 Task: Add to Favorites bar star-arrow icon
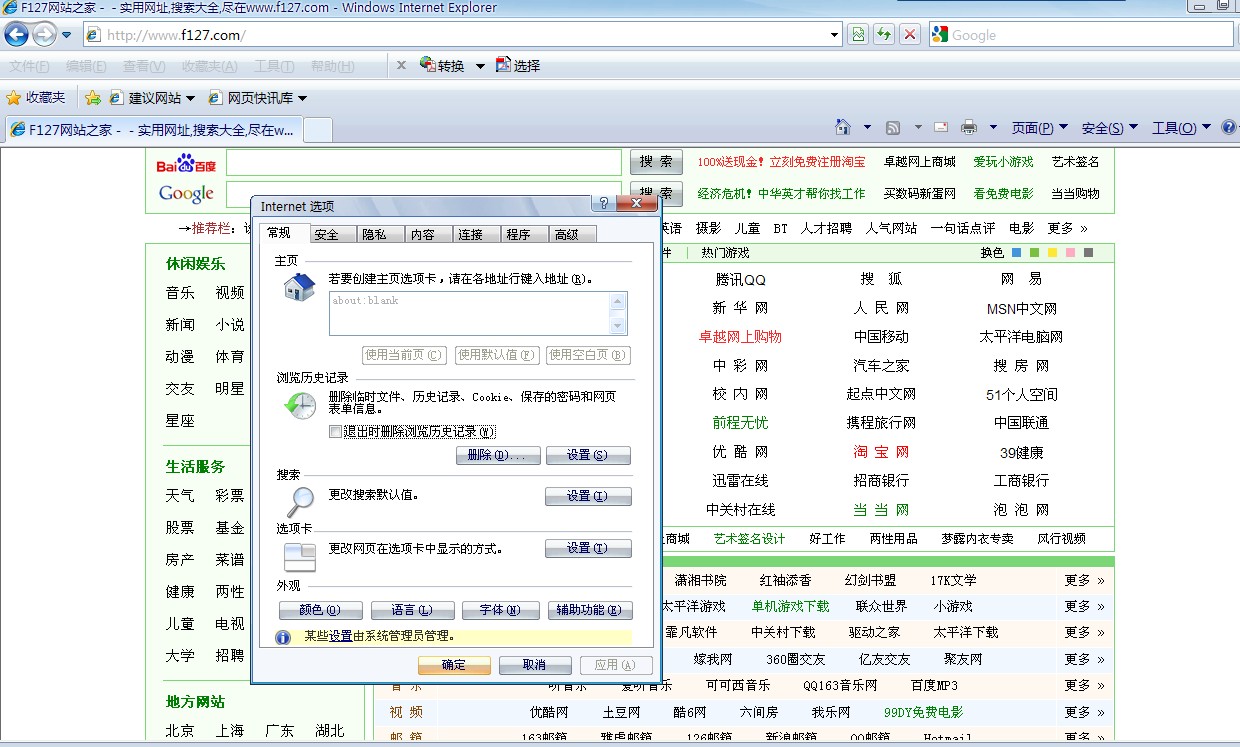click(93, 98)
